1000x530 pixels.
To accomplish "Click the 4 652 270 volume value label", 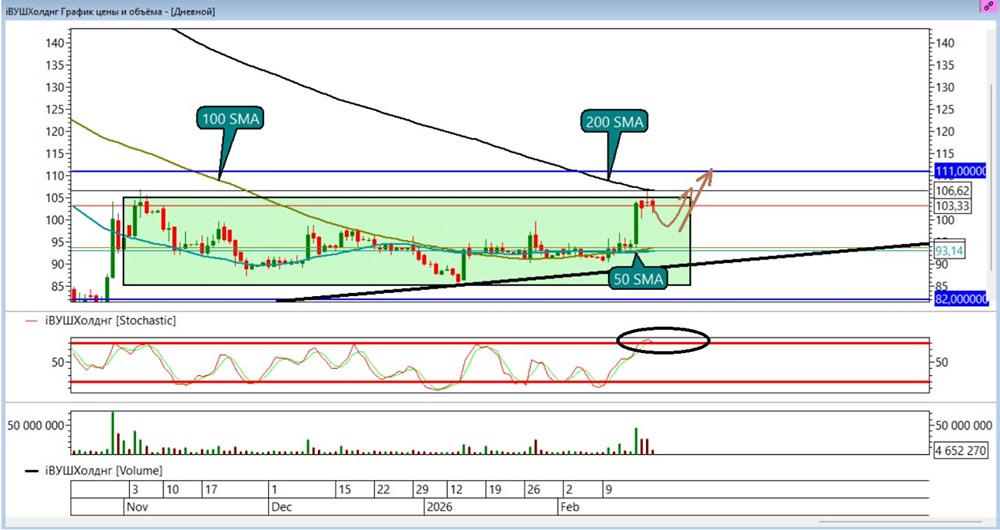I will 962,449.
